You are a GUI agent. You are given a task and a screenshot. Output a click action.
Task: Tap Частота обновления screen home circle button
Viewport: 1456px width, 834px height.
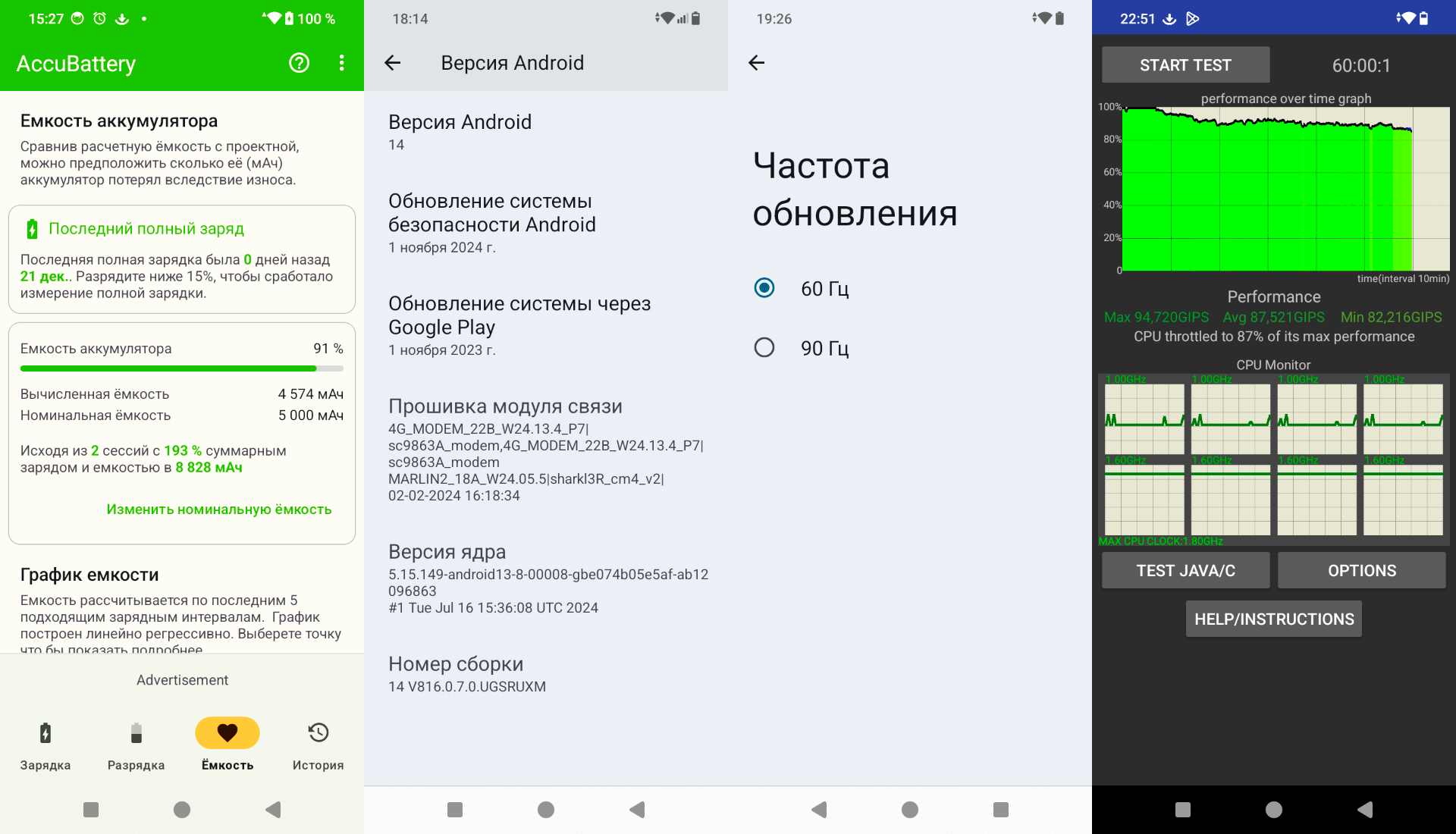[910, 810]
